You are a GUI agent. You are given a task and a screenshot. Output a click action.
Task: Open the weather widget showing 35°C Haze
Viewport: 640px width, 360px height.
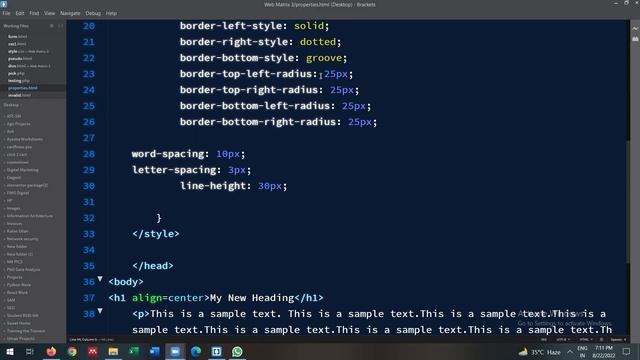click(539, 352)
